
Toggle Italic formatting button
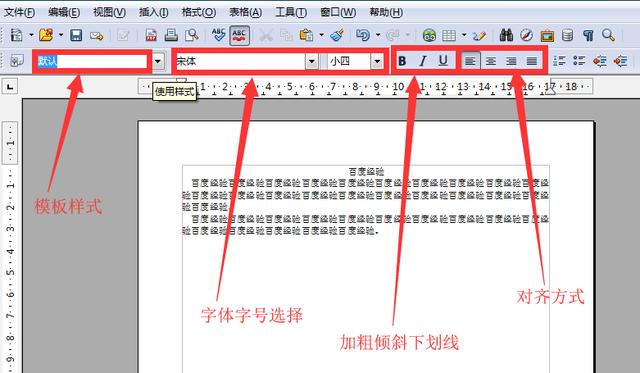pos(423,61)
